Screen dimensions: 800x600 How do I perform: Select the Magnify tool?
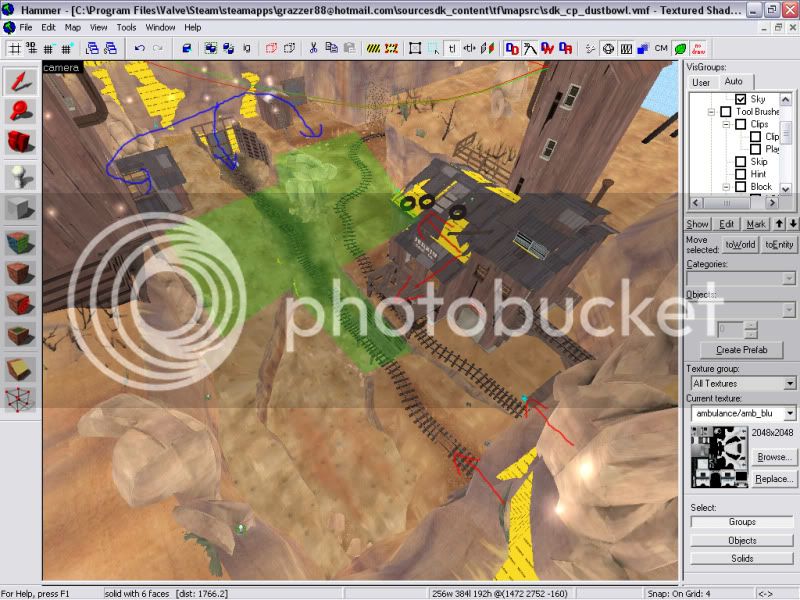20,111
